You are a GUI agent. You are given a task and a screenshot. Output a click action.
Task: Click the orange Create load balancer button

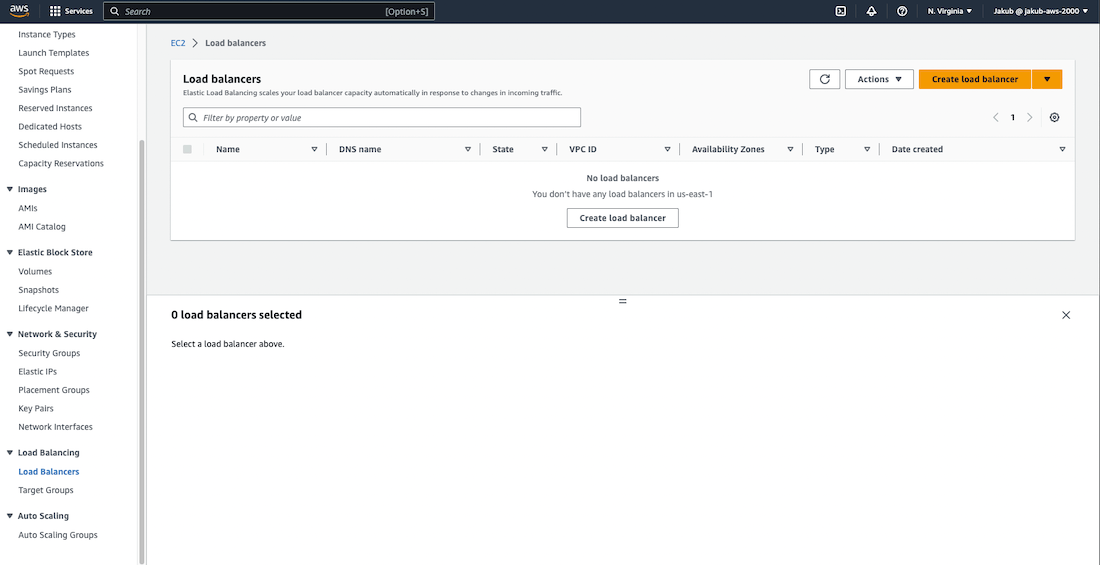[x=974, y=79]
